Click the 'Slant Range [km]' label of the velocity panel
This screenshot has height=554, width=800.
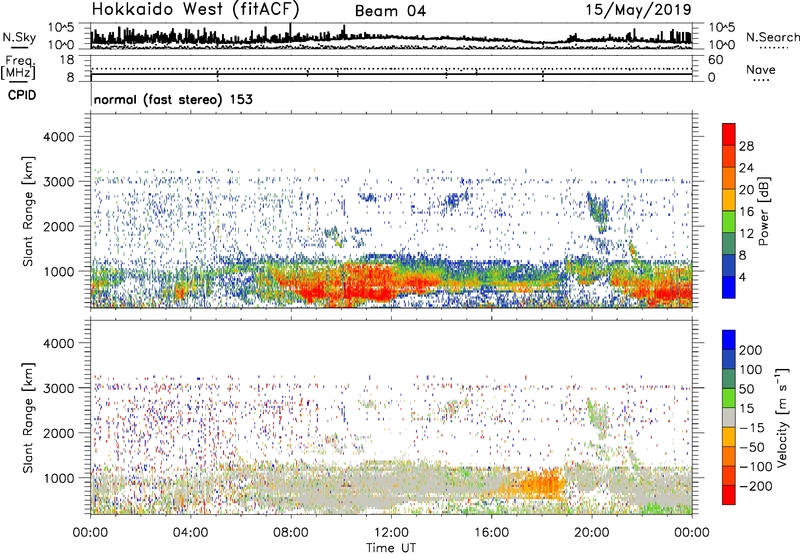pos(28,418)
